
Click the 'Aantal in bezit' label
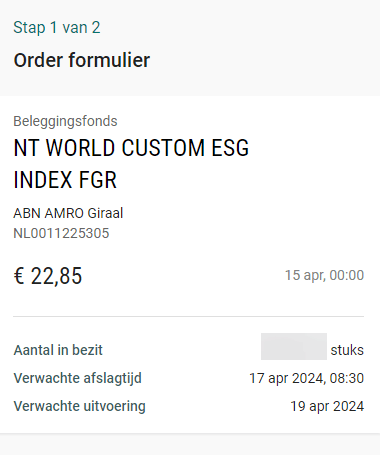[58, 350]
